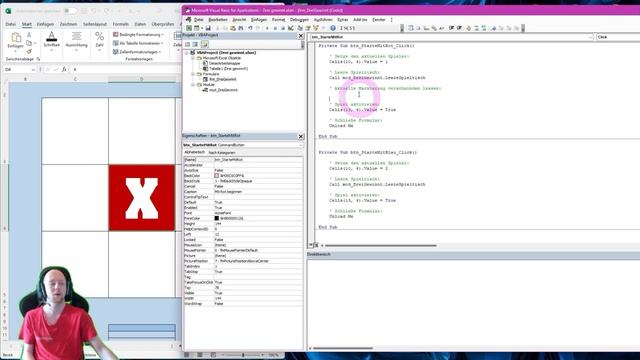
Task: Open the Ausführen menu in VBA editor
Action: point(323,20)
